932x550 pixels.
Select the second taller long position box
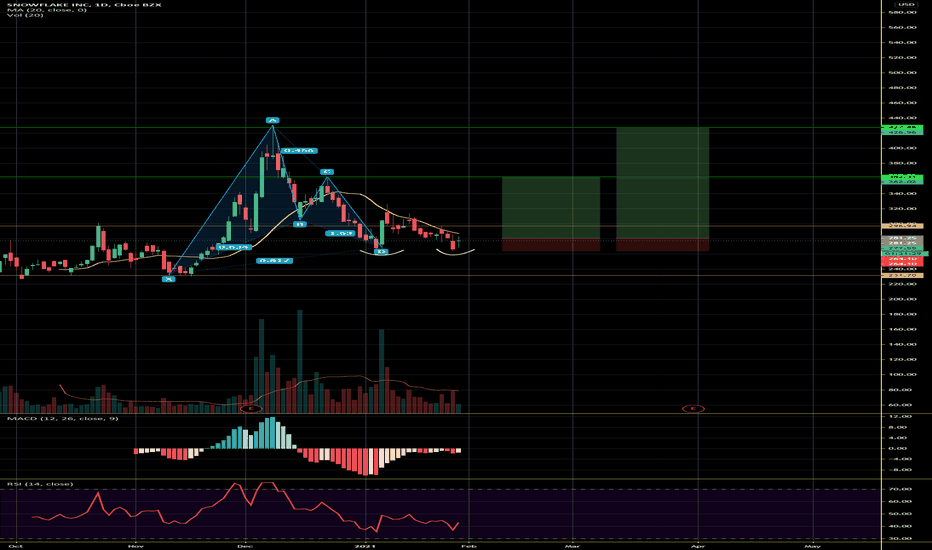pos(663,183)
